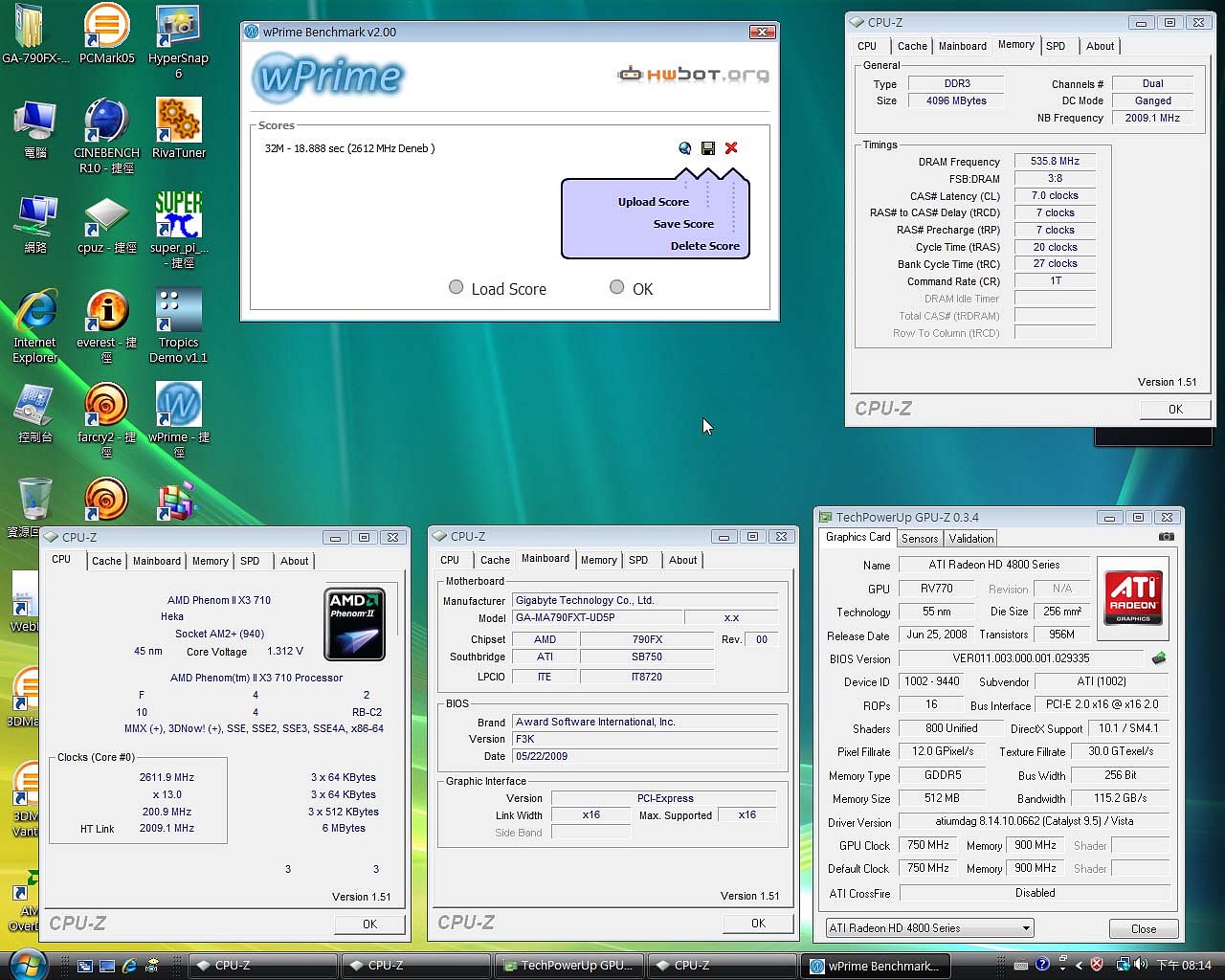
Task: Activate the TechPowerUp GPU-Z taskbar button
Action: tap(568, 966)
